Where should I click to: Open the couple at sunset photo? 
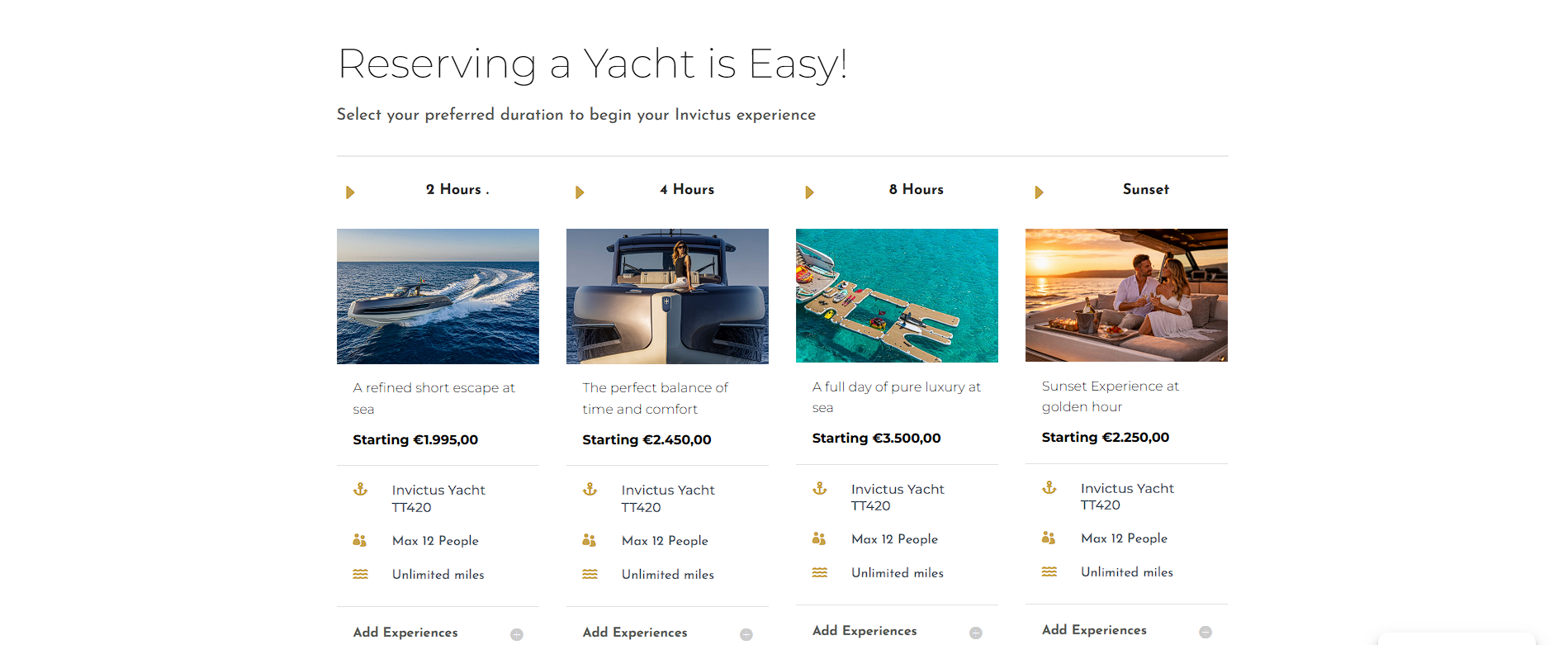click(x=1126, y=296)
